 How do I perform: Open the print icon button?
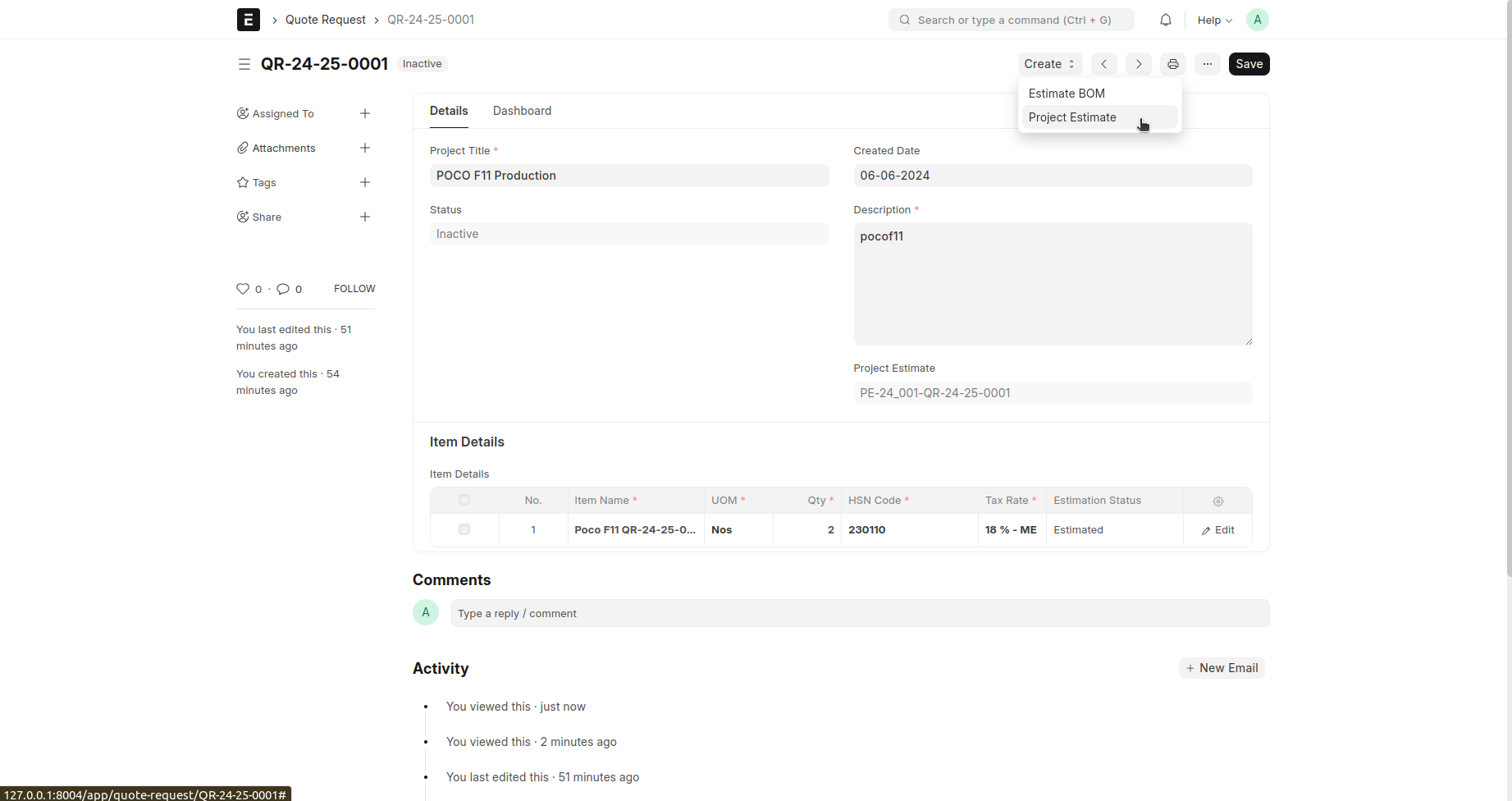pos(1173,64)
